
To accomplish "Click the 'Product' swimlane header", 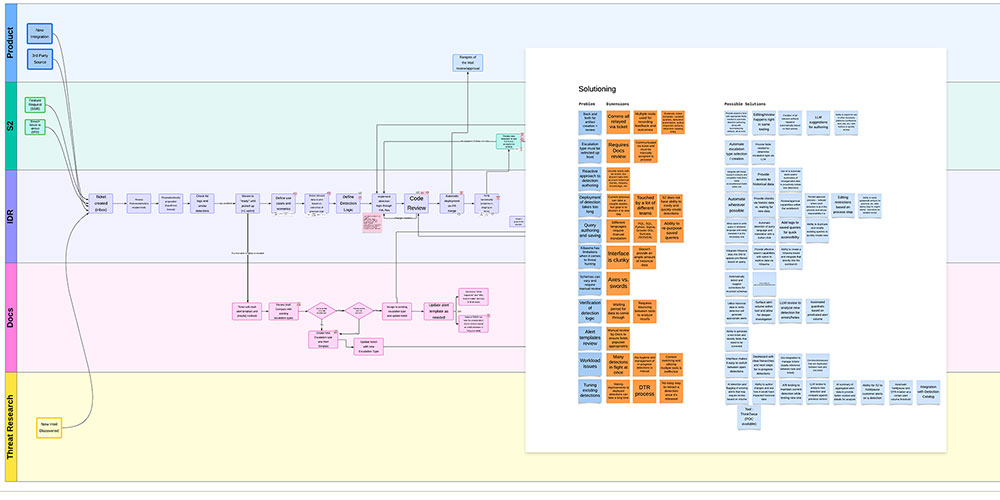I will (x=11, y=43).
